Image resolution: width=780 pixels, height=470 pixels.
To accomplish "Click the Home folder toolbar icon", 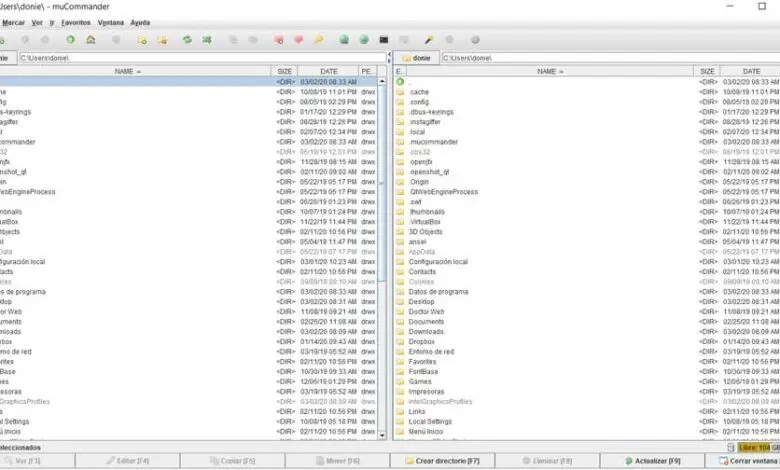I will point(91,39).
